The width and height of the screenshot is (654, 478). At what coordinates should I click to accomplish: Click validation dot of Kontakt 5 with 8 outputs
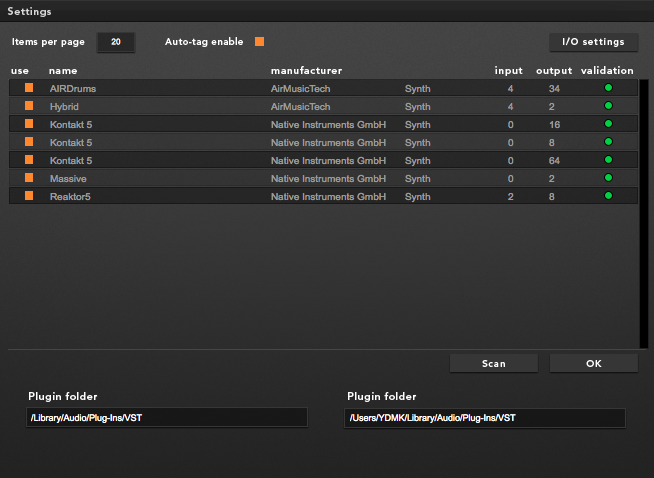tap(608, 141)
